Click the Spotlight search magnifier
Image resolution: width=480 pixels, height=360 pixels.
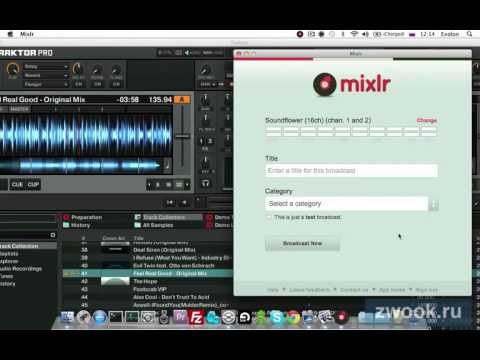tap(469, 34)
